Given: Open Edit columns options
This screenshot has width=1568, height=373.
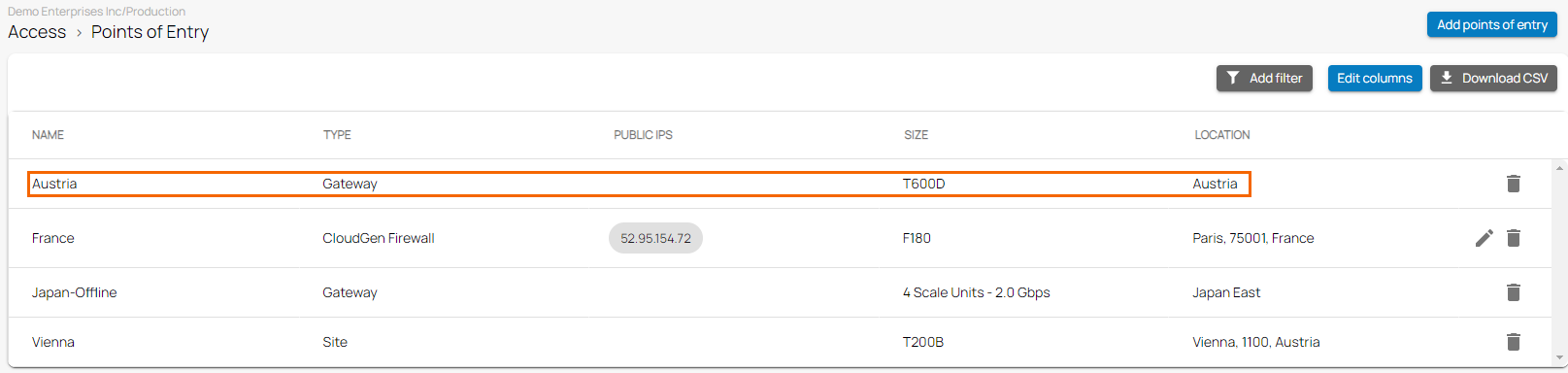Looking at the screenshot, I should pyautogui.click(x=1375, y=78).
